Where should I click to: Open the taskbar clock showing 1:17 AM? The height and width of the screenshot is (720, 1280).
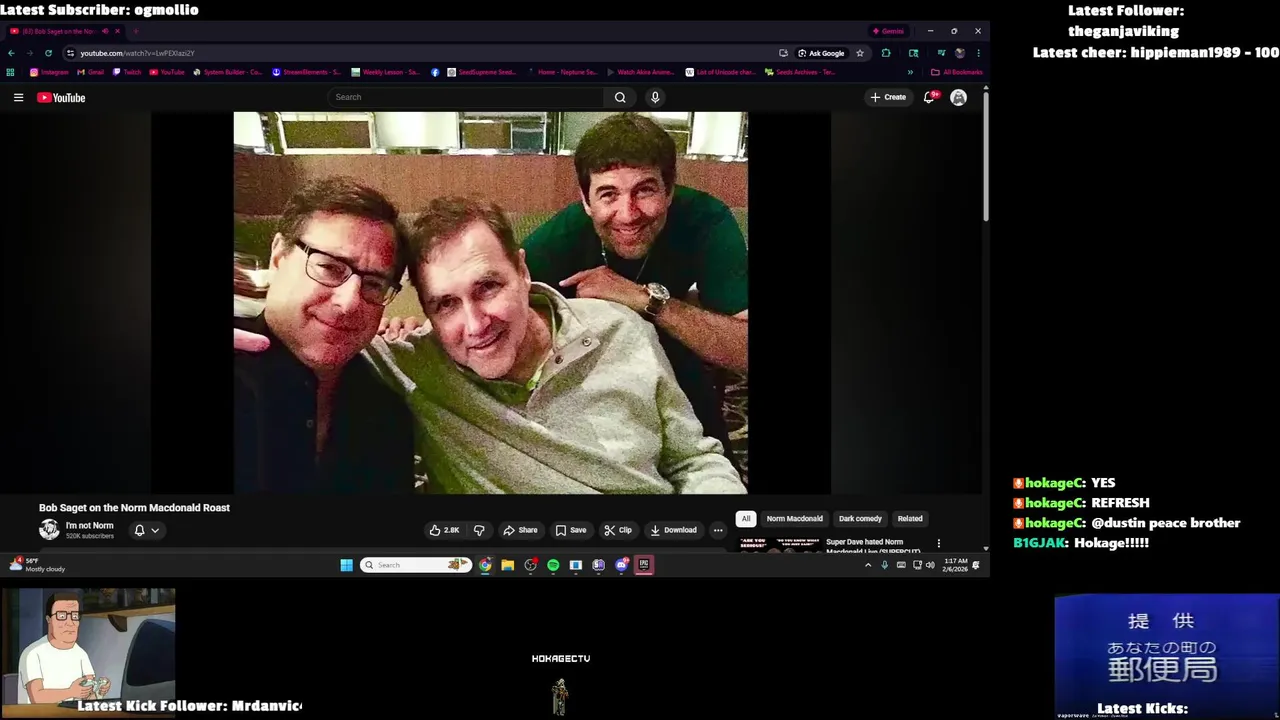[956, 565]
